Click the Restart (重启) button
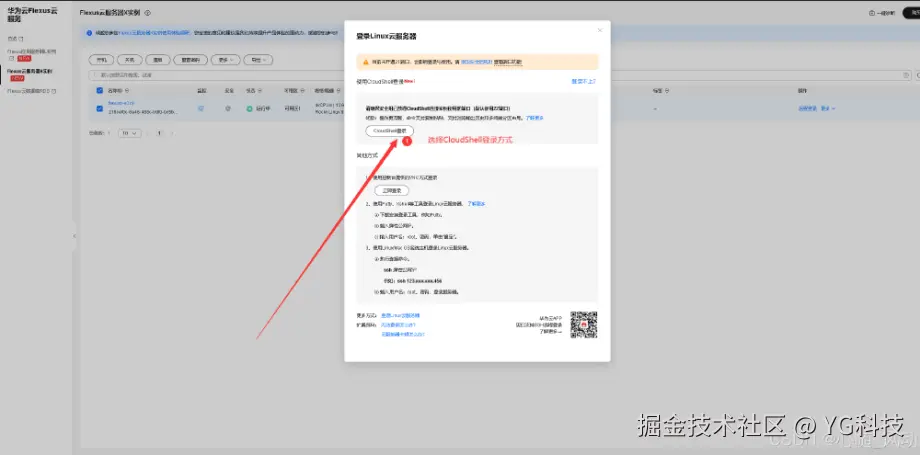Screen dimensions: 920x455 click(158, 60)
